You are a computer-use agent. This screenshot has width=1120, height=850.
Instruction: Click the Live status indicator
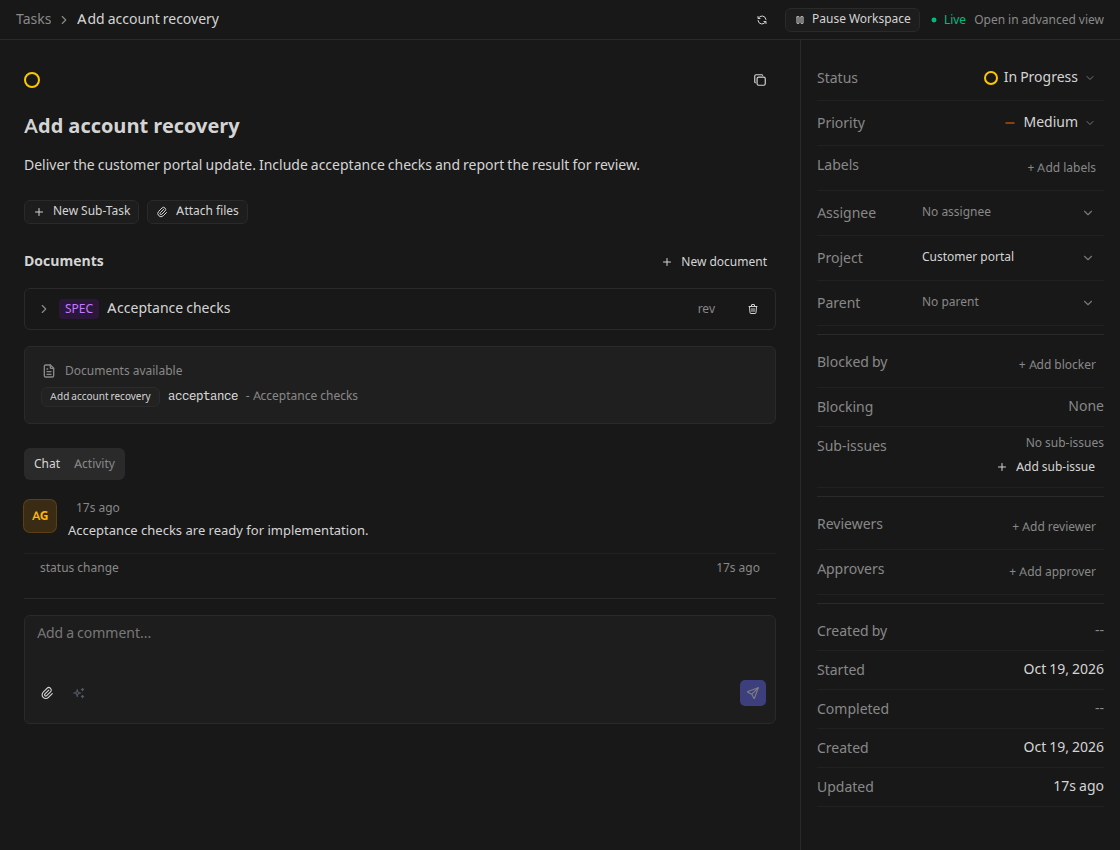pyautogui.click(x=949, y=20)
